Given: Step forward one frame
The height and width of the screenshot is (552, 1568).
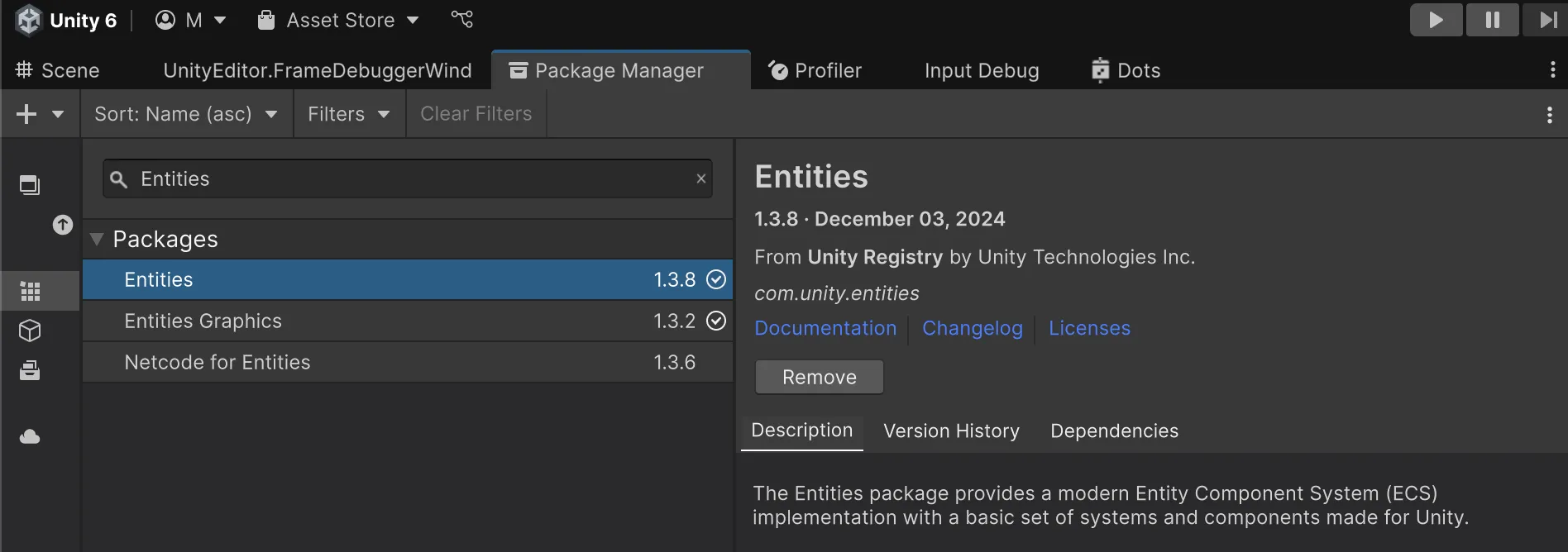Looking at the screenshot, I should pos(1546,20).
